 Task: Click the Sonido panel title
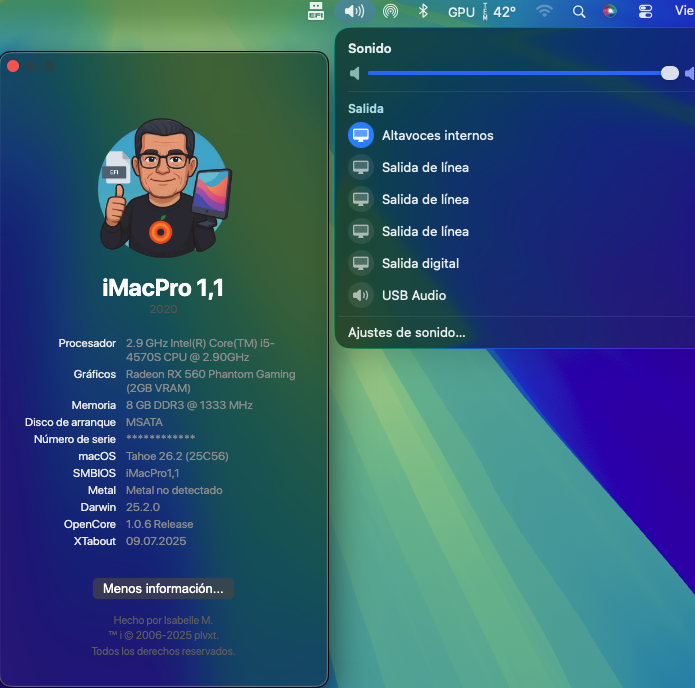(x=370, y=48)
